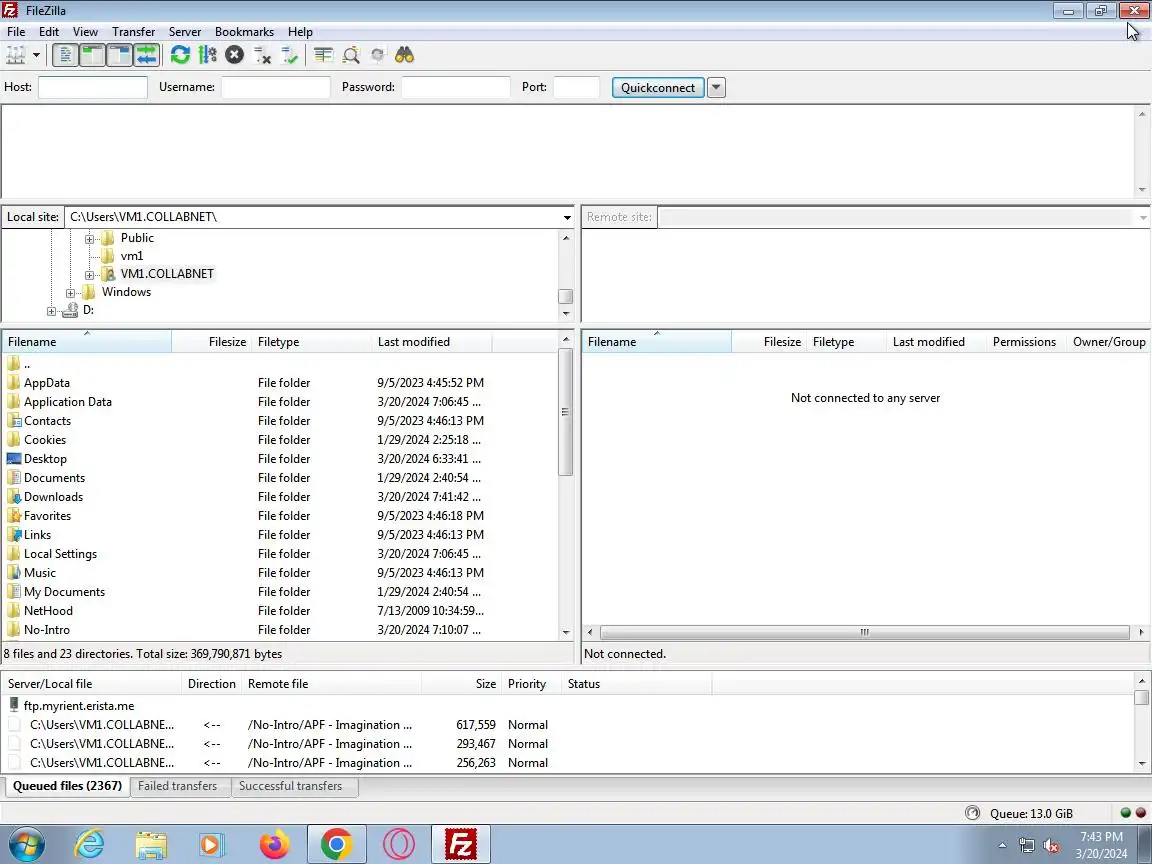
Task: Select the AppData folder icon
Action: (x=13, y=383)
